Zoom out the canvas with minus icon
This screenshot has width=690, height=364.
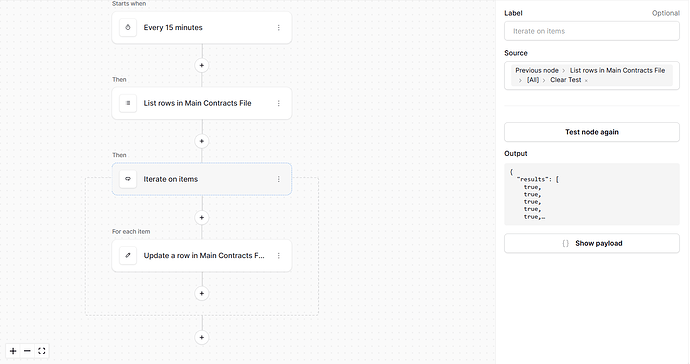(x=27, y=351)
